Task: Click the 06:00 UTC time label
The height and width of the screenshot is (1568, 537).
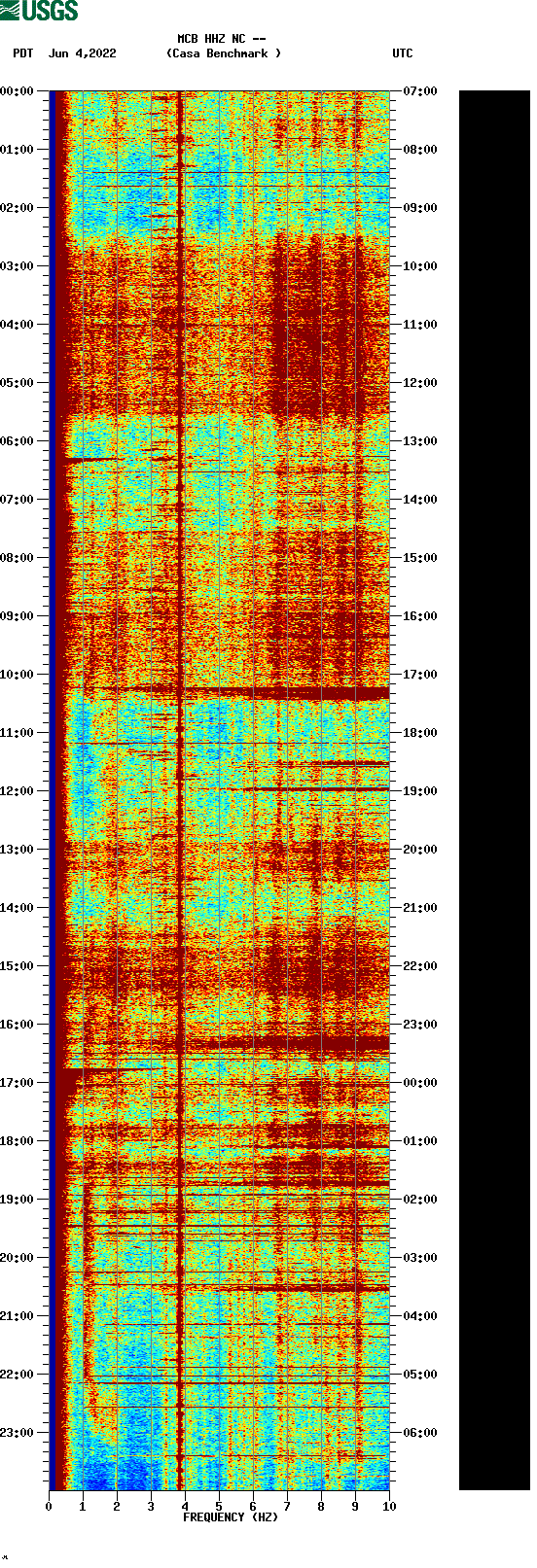Action: 420,1433
